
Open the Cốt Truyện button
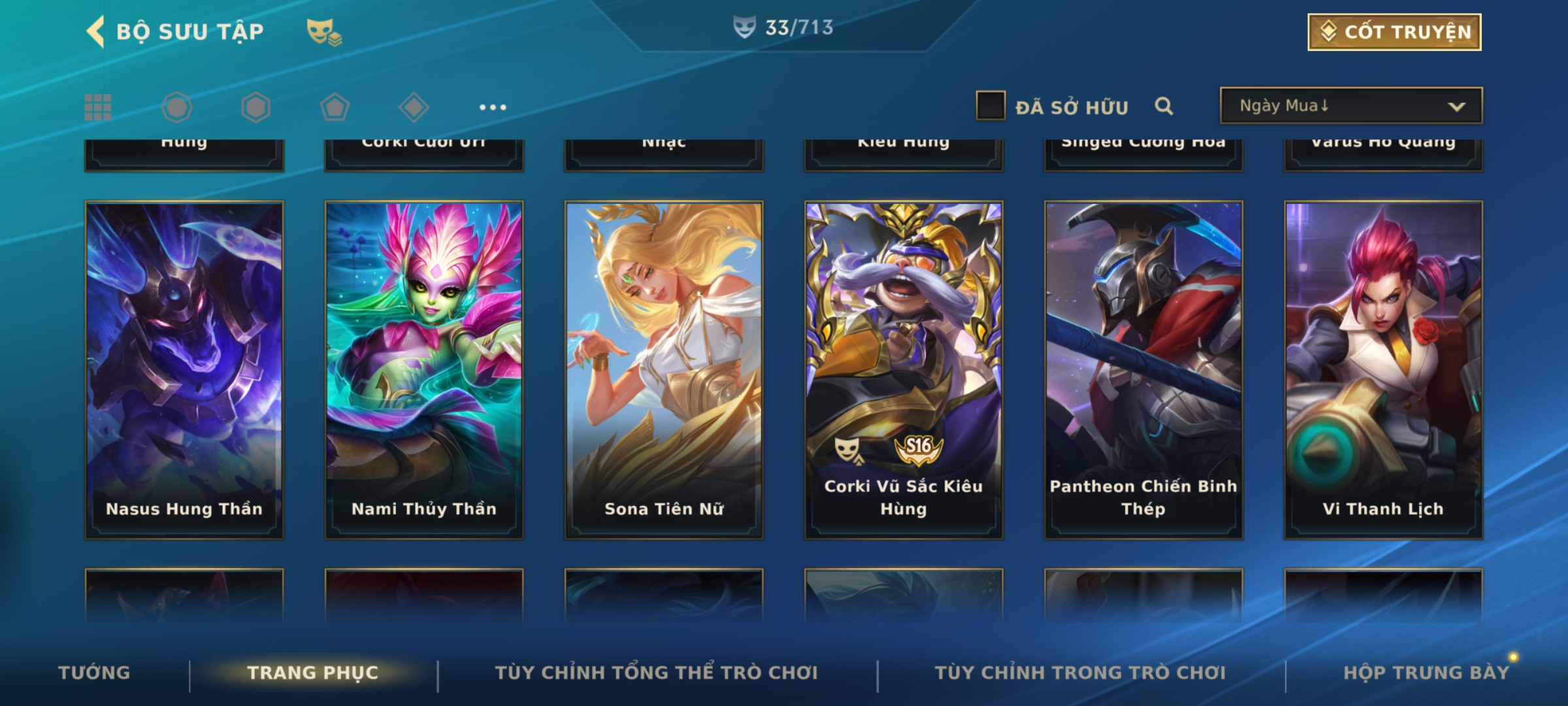1394,32
